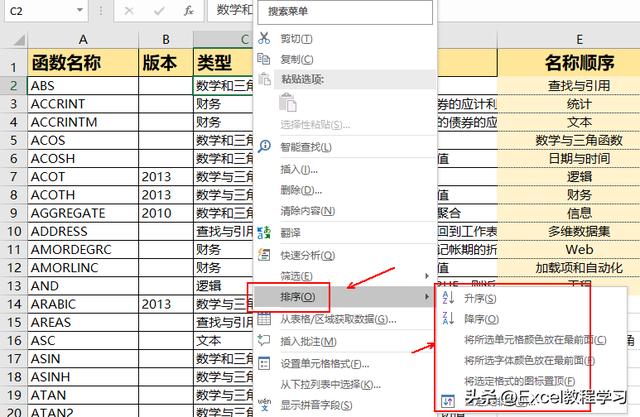Choose 插入批注(M) menu entry
Image resolution: width=640 pixels, height=417 pixels.
(308, 342)
